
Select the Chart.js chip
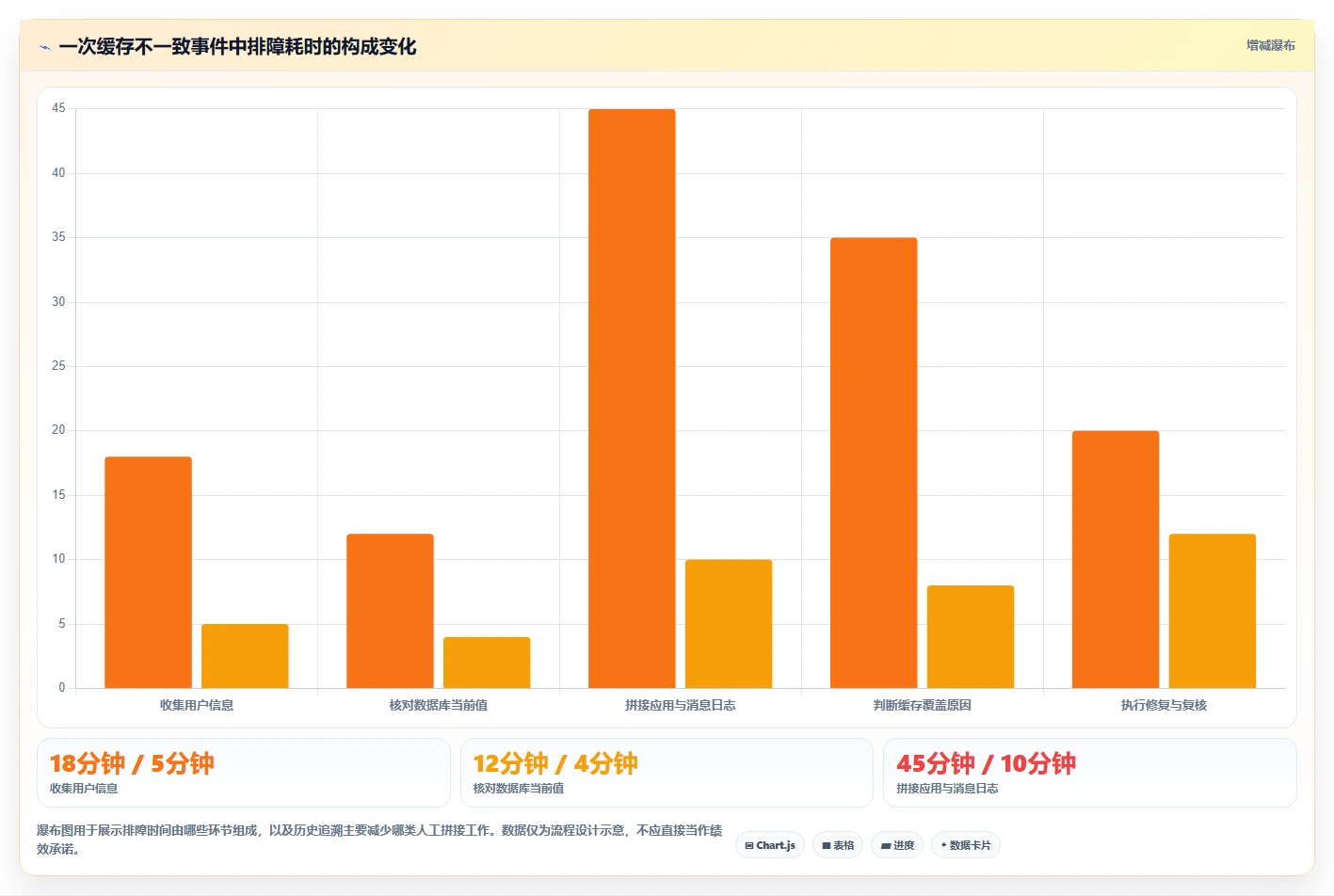coord(769,845)
